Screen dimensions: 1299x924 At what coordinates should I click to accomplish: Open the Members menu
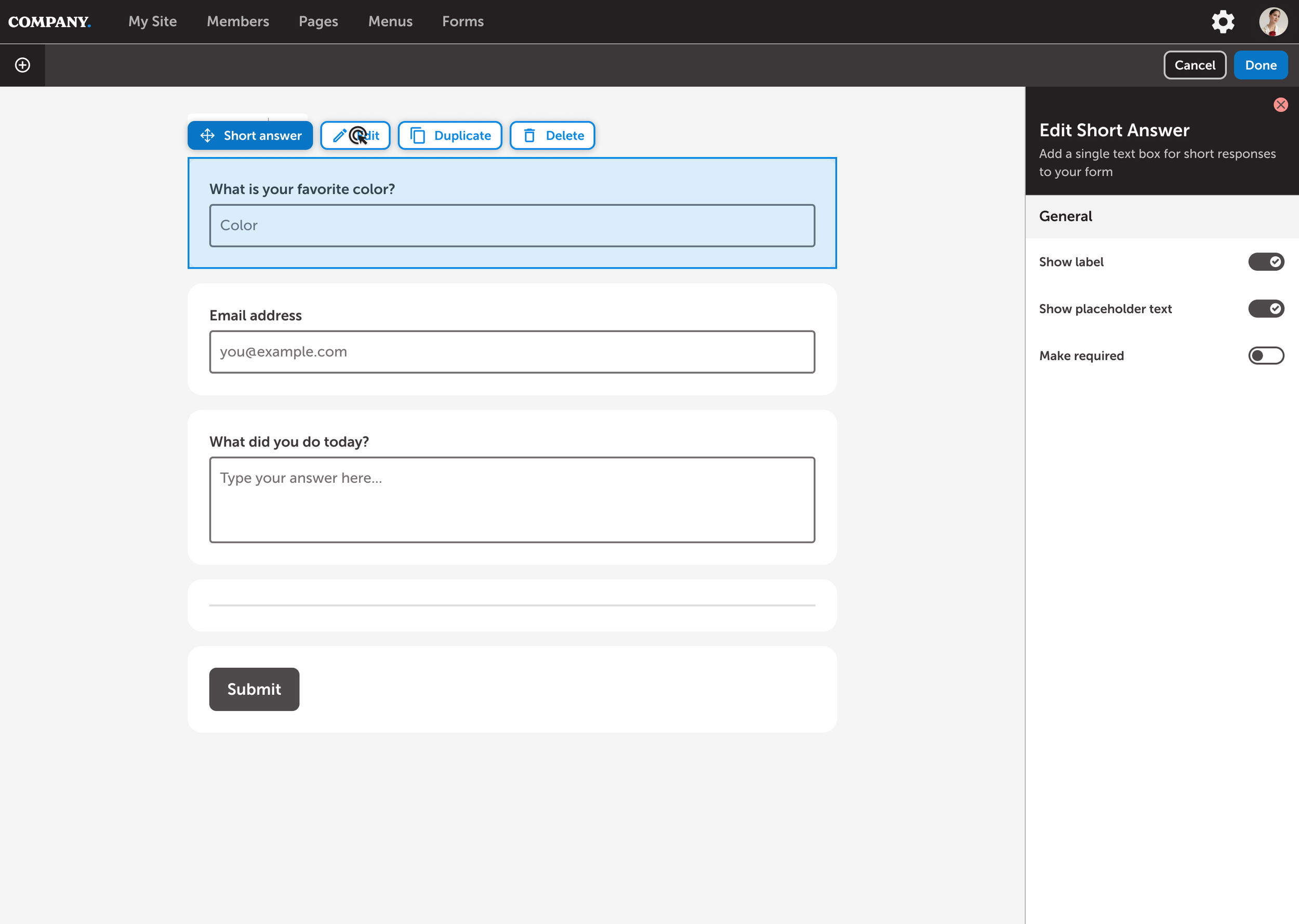pos(238,22)
